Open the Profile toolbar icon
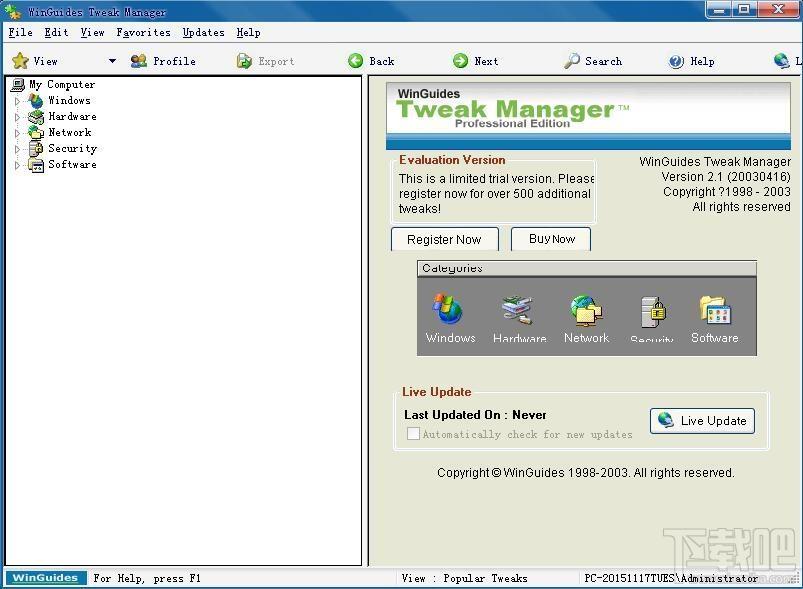803x589 pixels. click(139, 61)
